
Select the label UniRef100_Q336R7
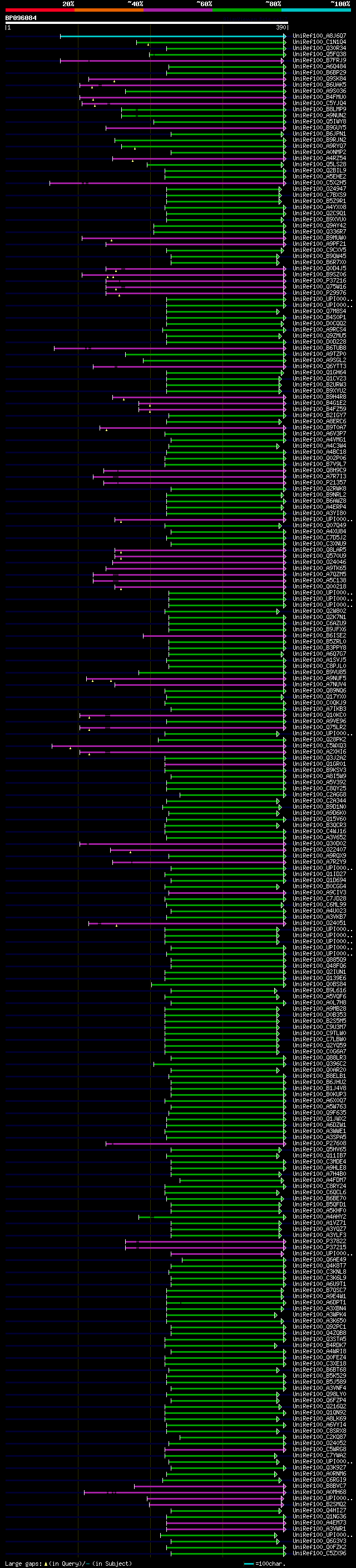click(319, 231)
